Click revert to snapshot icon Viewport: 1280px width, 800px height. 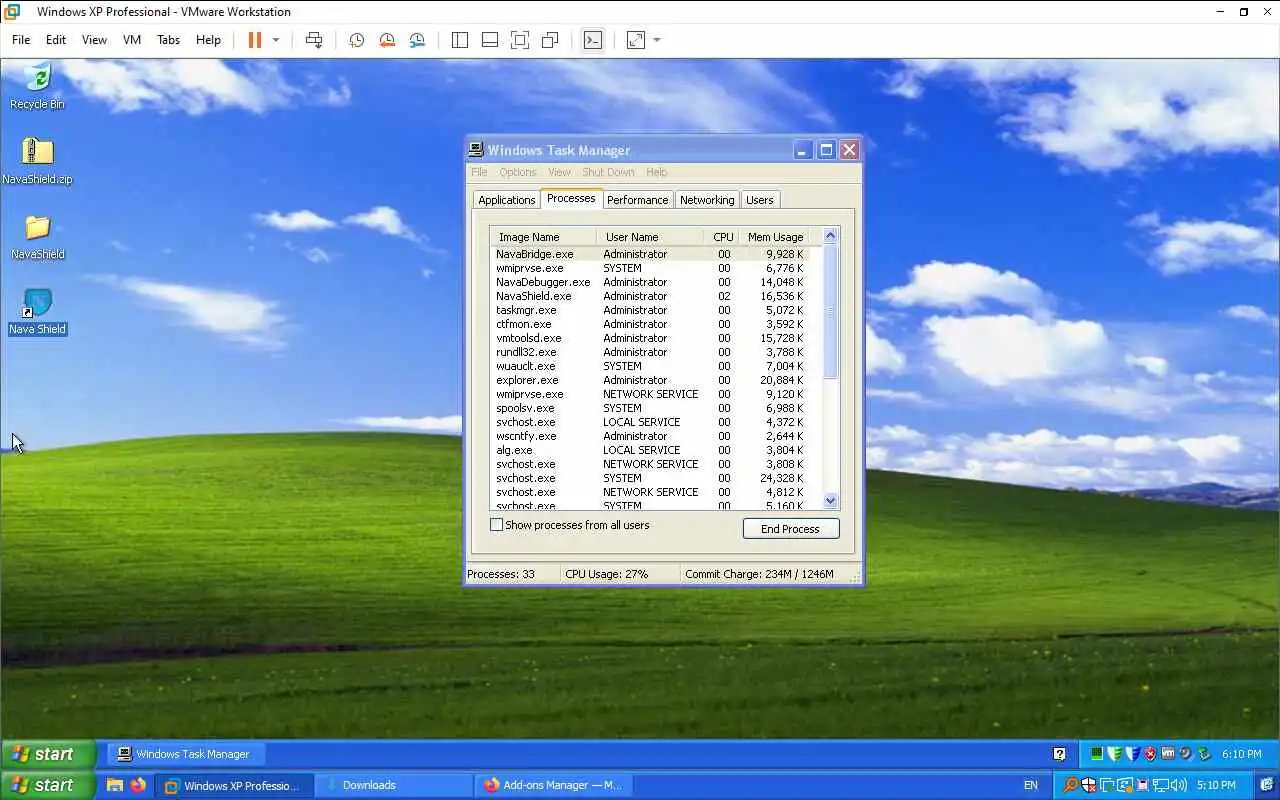[x=387, y=40]
